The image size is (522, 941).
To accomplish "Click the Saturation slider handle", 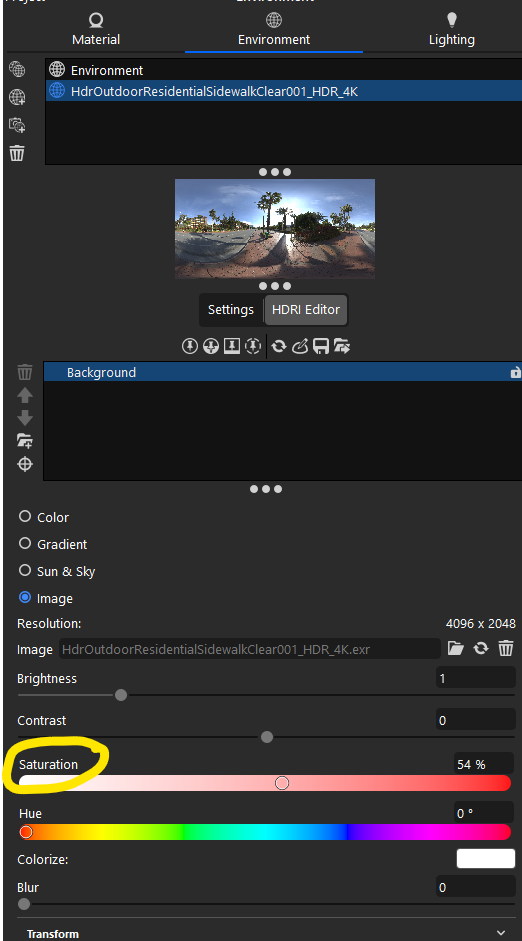I will tap(282, 783).
